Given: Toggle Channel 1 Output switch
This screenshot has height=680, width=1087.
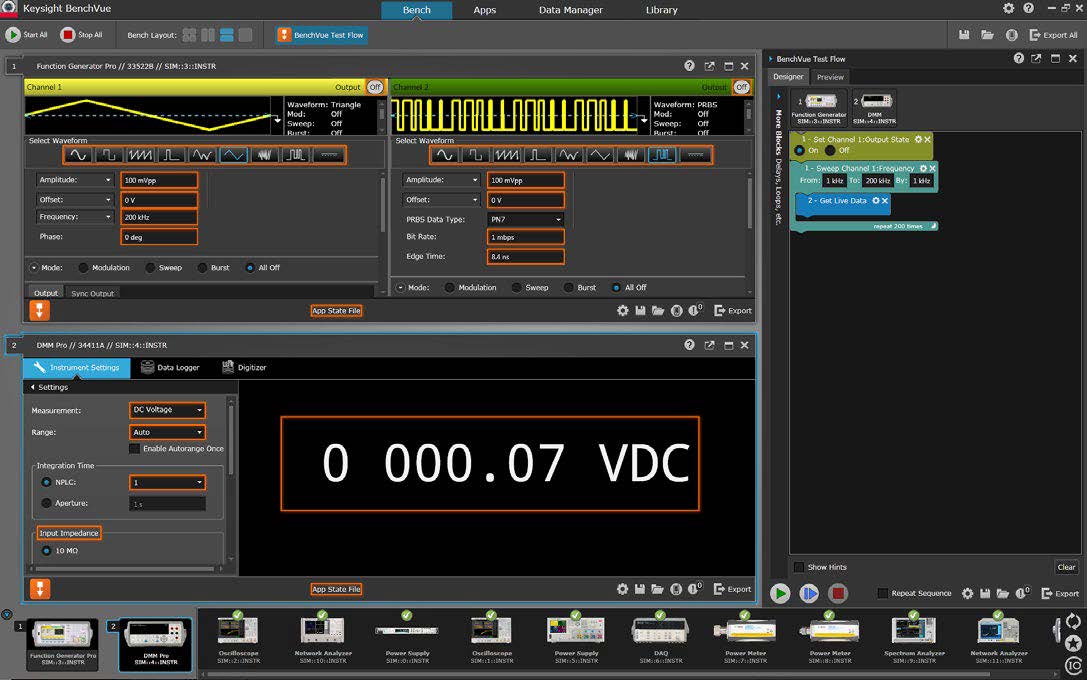Looking at the screenshot, I should tap(375, 88).
